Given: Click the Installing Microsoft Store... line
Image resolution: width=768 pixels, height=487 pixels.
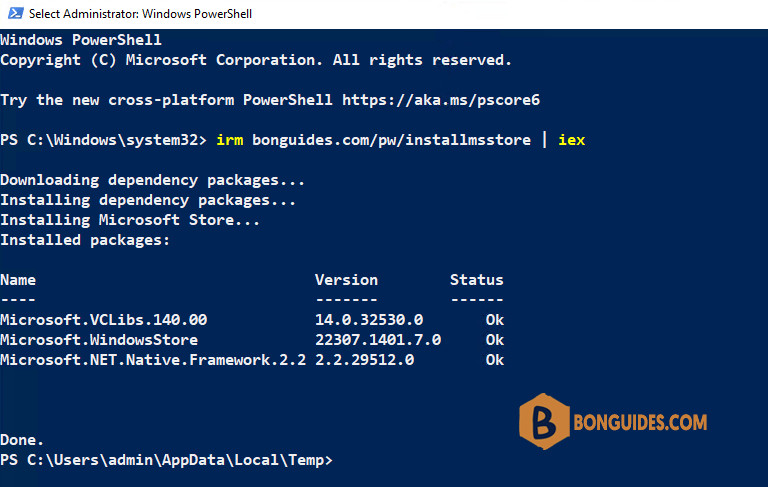Looking at the screenshot, I should (x=130, y=220).
